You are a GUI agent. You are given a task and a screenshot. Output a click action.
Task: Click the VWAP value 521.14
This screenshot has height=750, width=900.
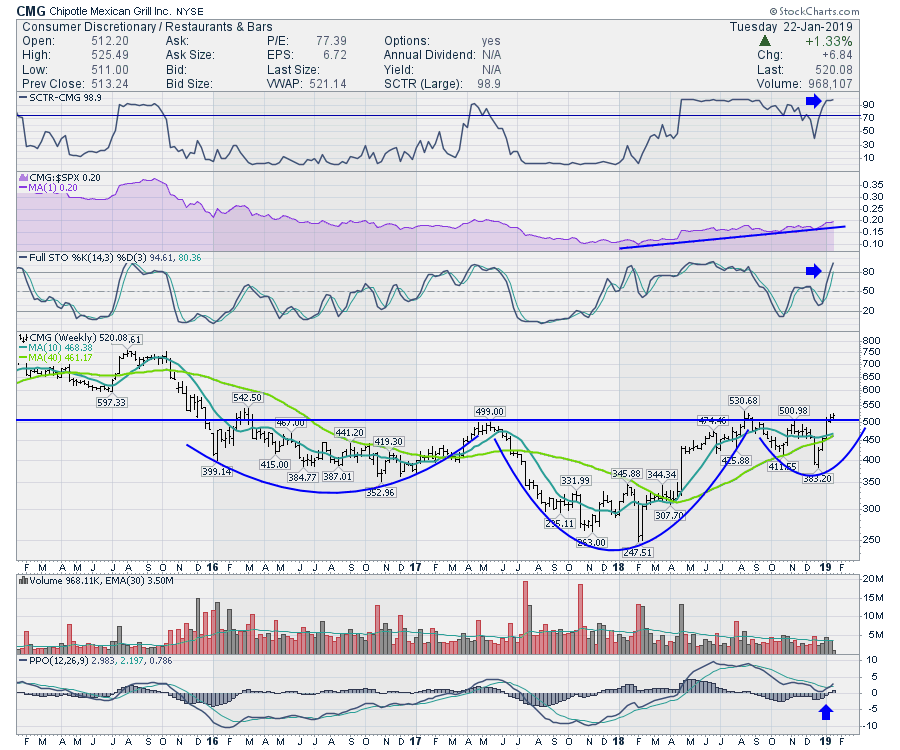point(327,84)
